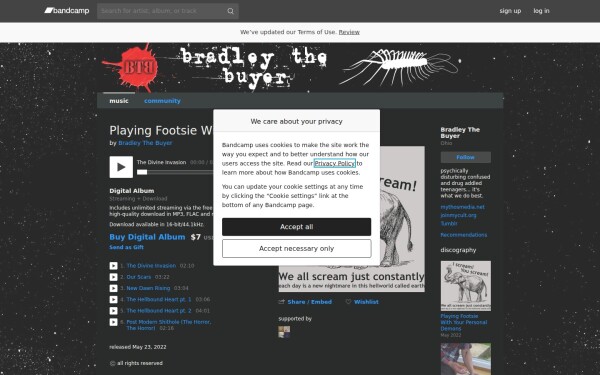The width and height of the screenshot is (600, 375).
Task: Click the second discography album thumbnail
Action: [466, 359]
